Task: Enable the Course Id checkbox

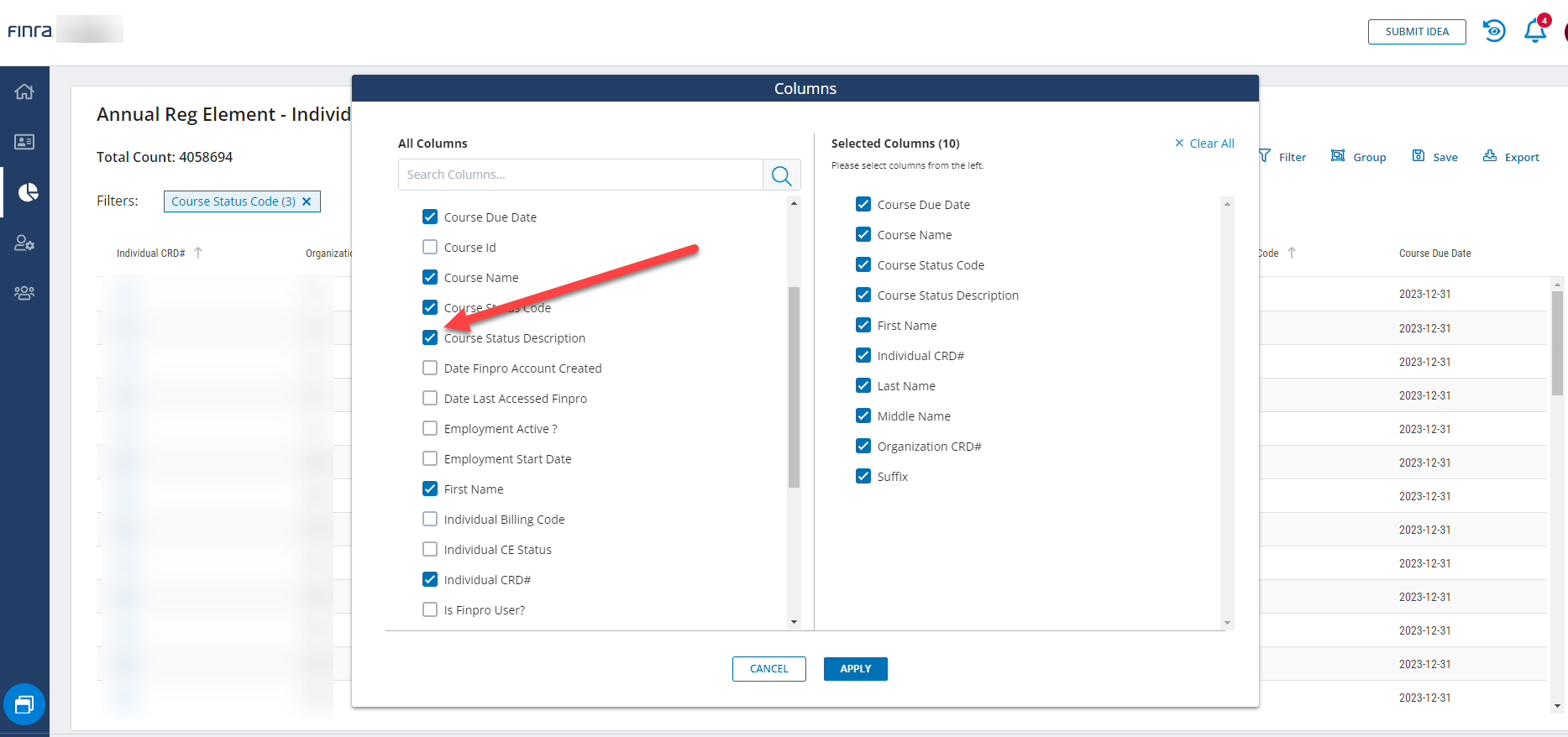Action: 430,247
